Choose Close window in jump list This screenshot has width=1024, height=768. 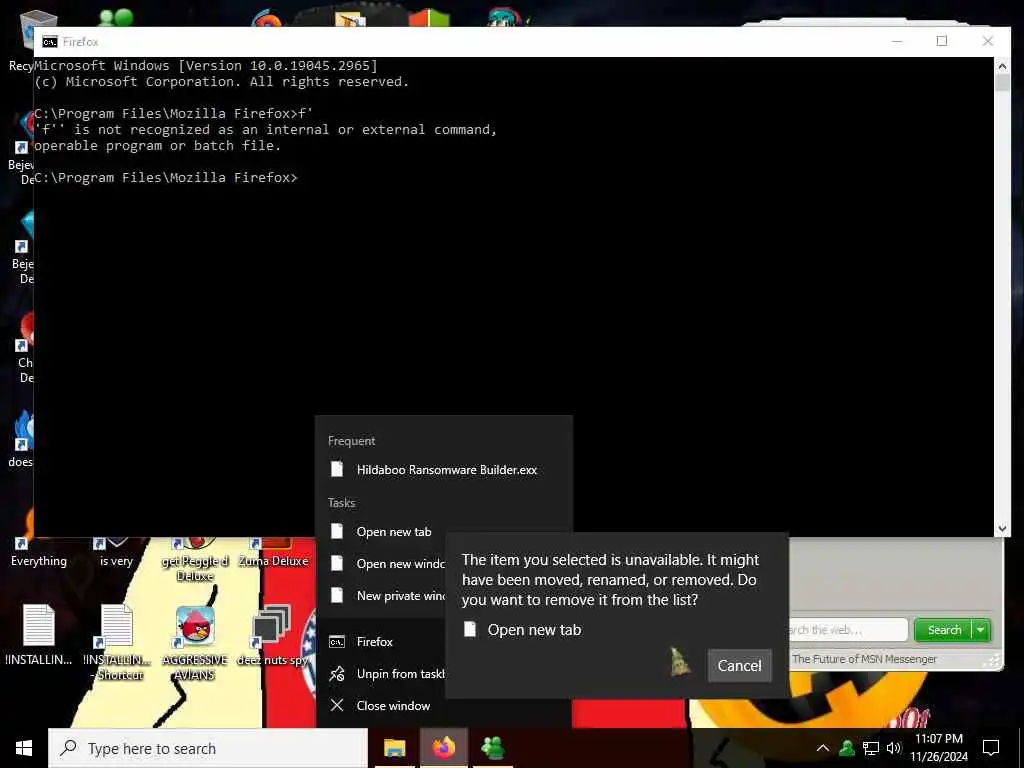tap(380, 705)
